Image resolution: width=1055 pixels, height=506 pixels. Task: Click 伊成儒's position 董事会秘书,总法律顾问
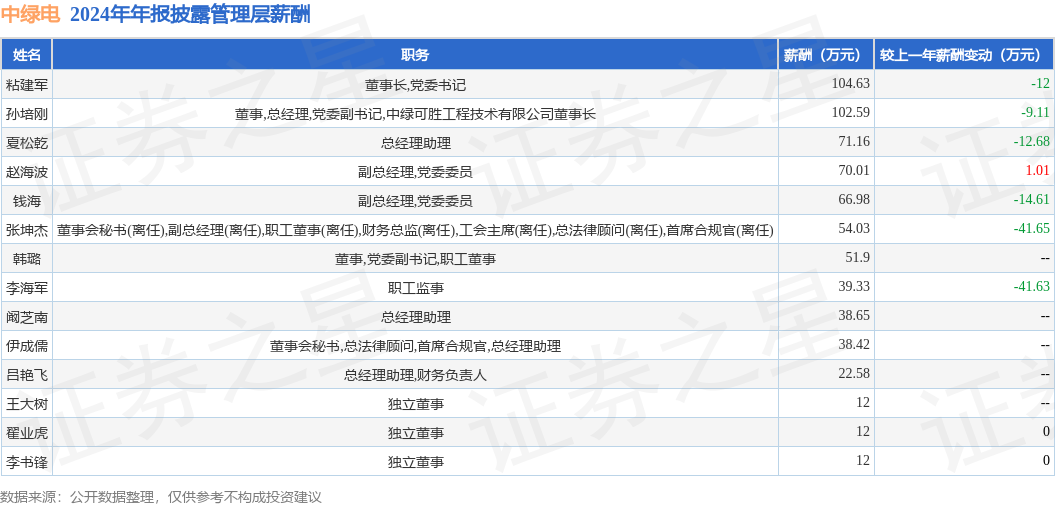[415, 345]
